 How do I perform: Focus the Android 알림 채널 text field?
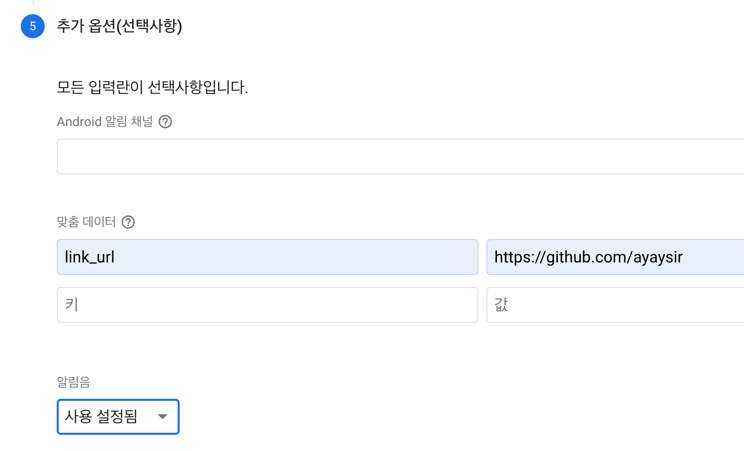(x=400, y=157)
